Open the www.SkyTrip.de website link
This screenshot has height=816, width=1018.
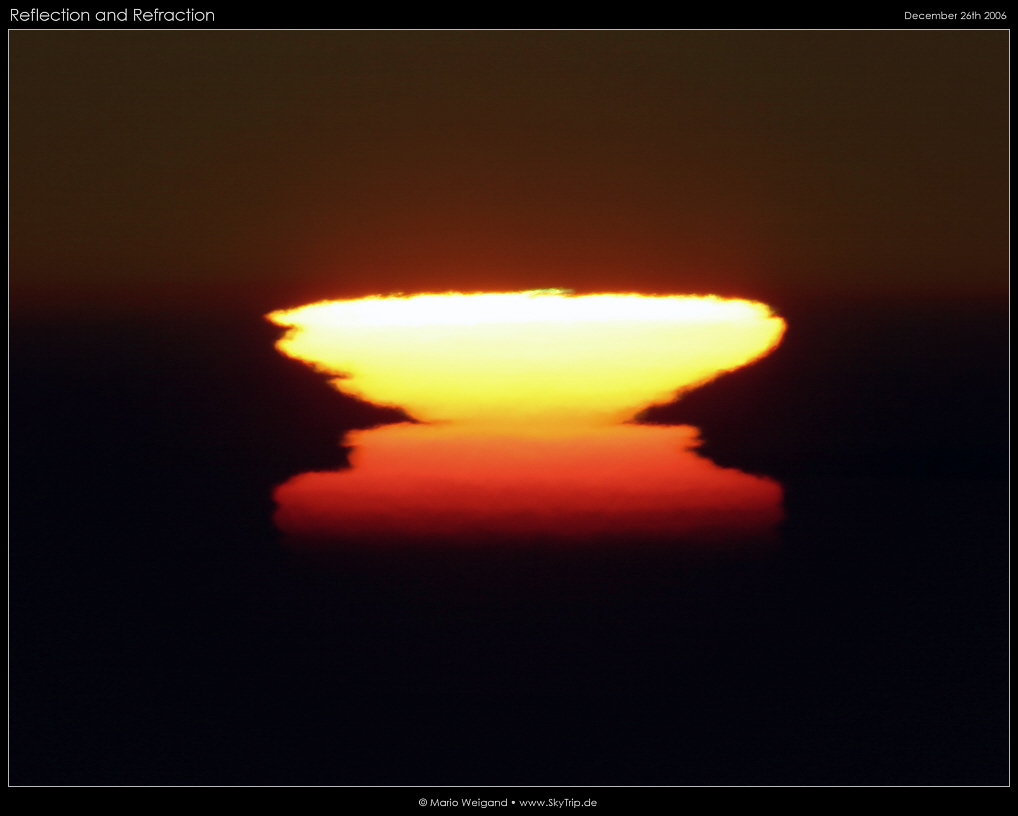[x=558, y=802]
